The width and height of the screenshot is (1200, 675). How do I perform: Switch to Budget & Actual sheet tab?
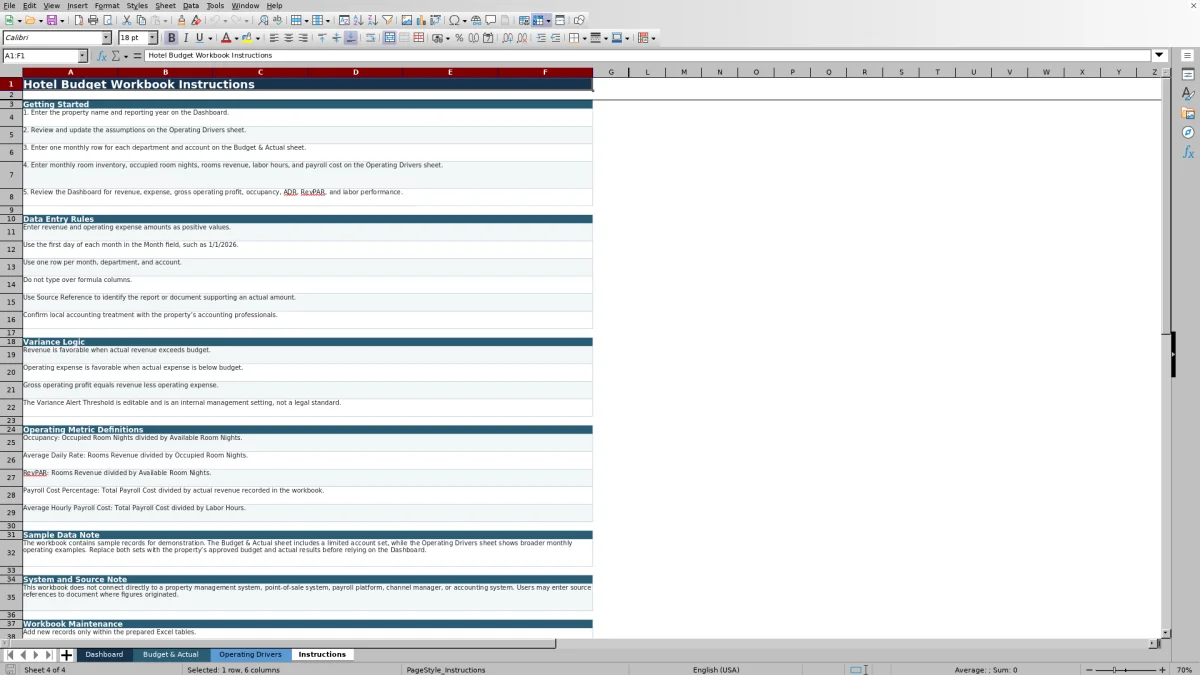pyautogui.click(x=171, y=655)
